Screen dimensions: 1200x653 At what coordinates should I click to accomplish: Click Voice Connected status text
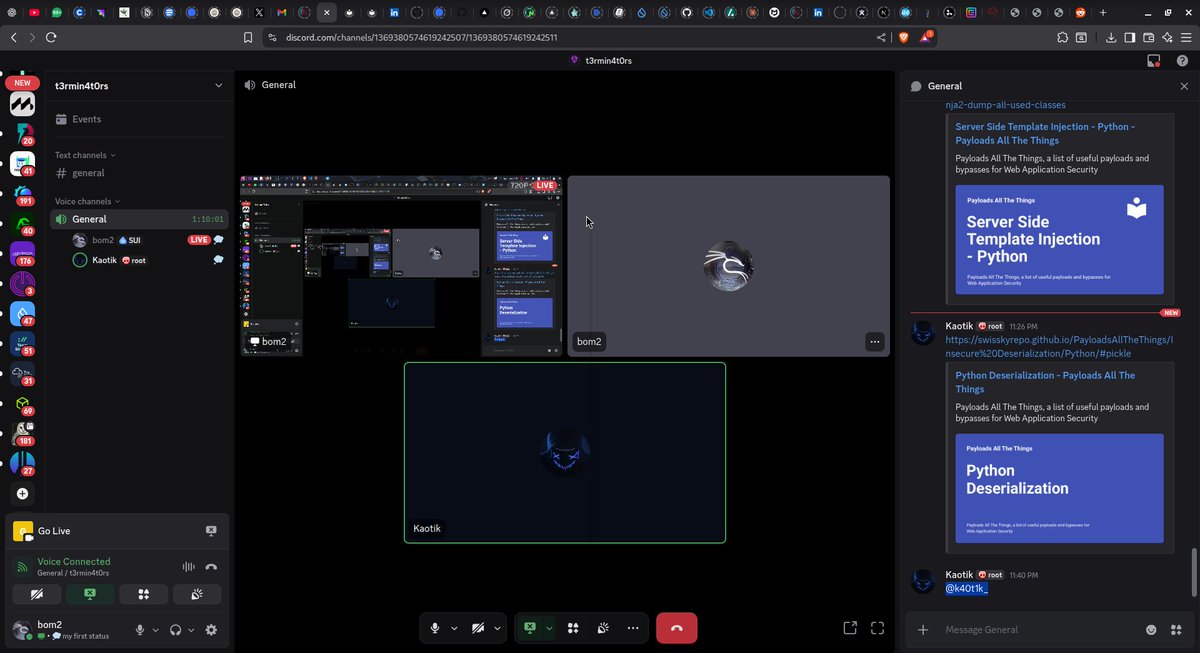click(x=74, y=562)
